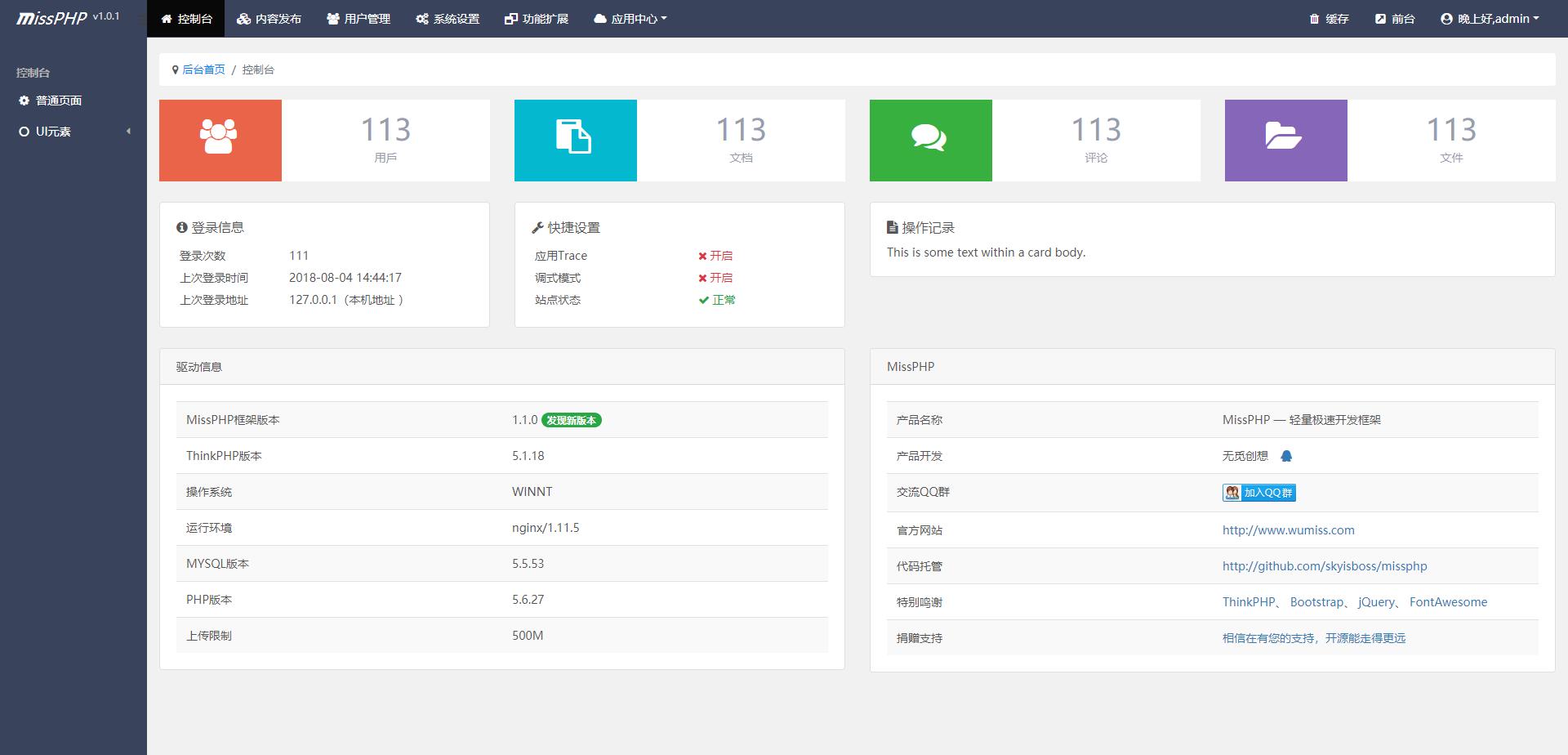1568x755 pixels.
Task: Click the gear icon beside 普通页面
Action: tap(24, 101)
